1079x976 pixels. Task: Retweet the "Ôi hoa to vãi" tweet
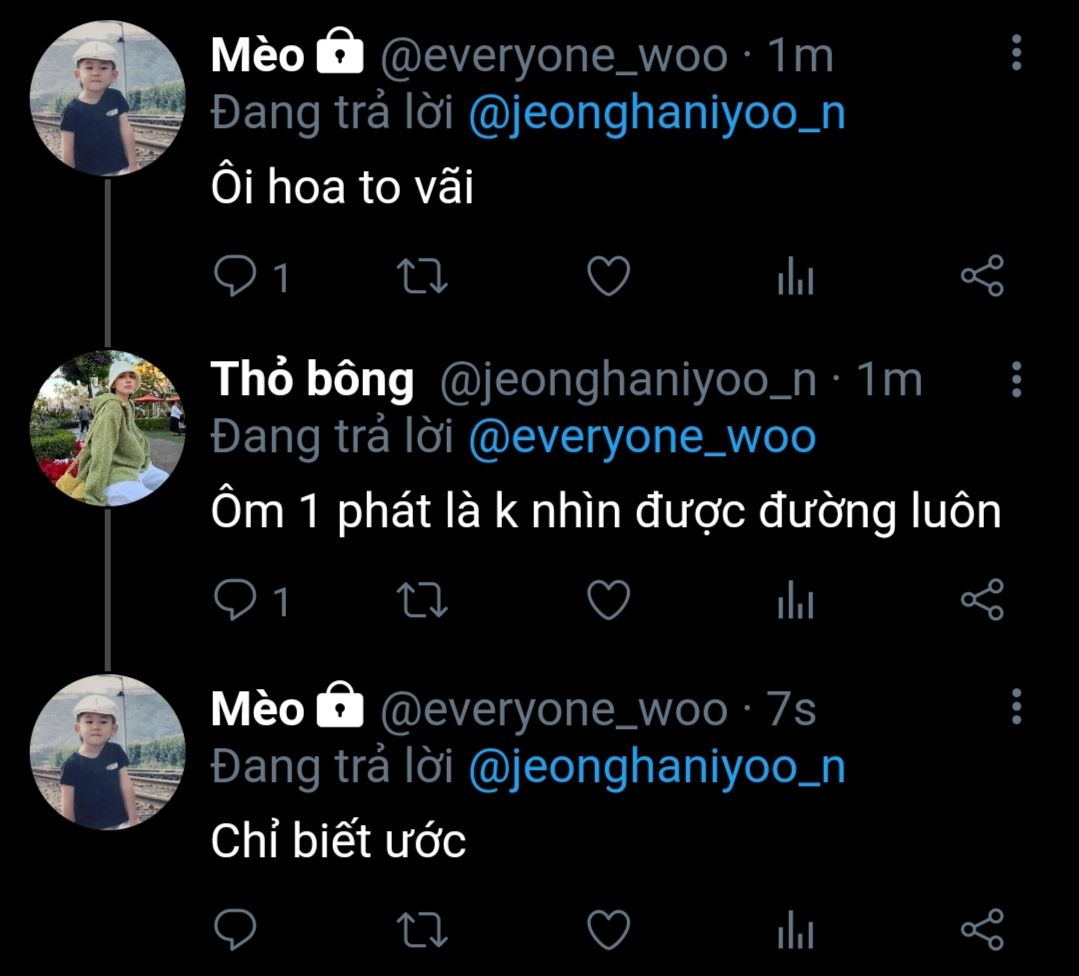421,277
